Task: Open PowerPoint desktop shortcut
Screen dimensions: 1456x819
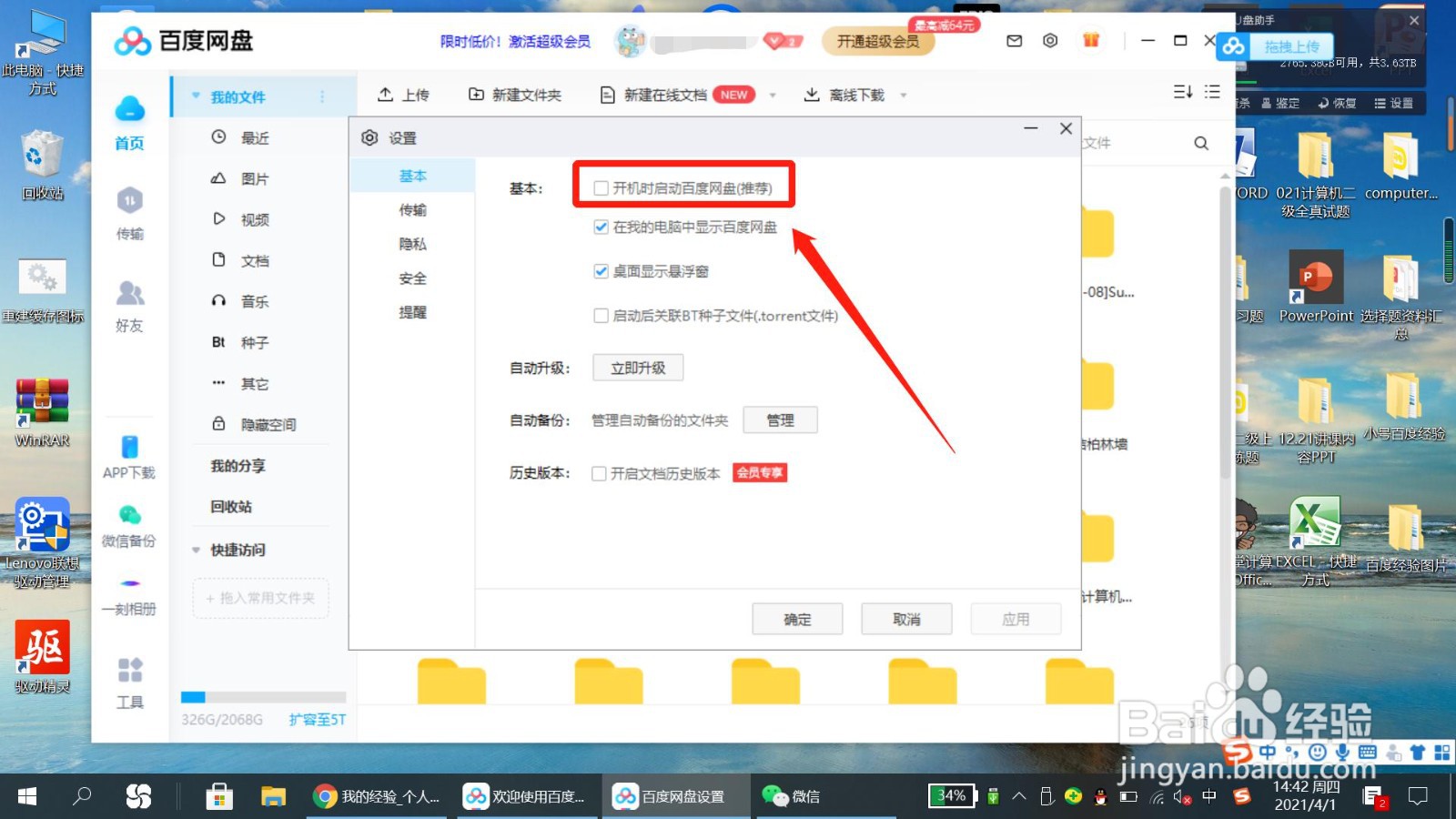Action: coord(1315,286)
